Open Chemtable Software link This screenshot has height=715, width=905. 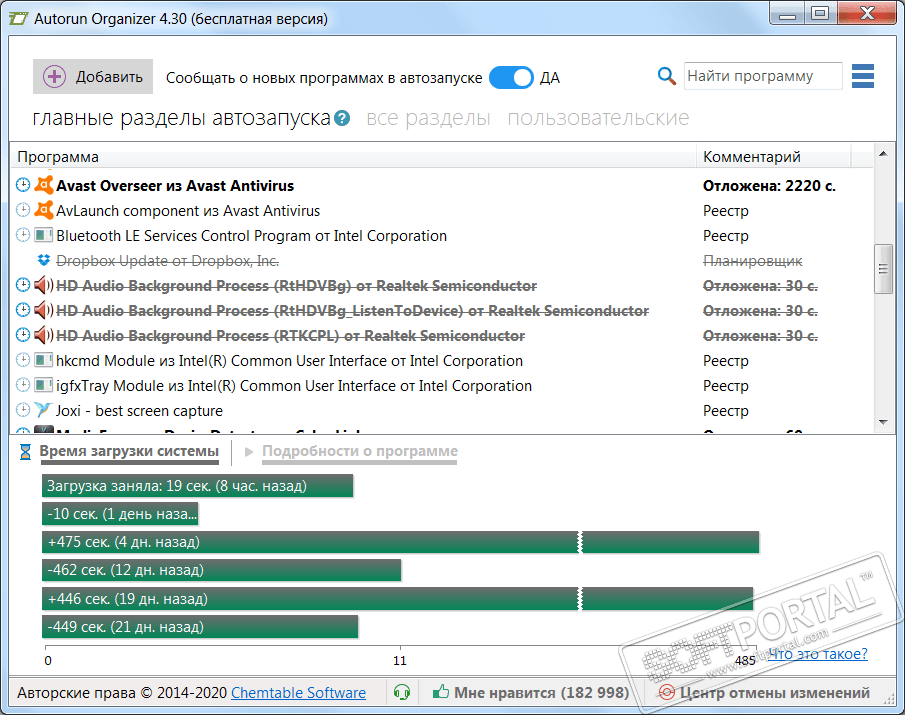click(298, 692)
